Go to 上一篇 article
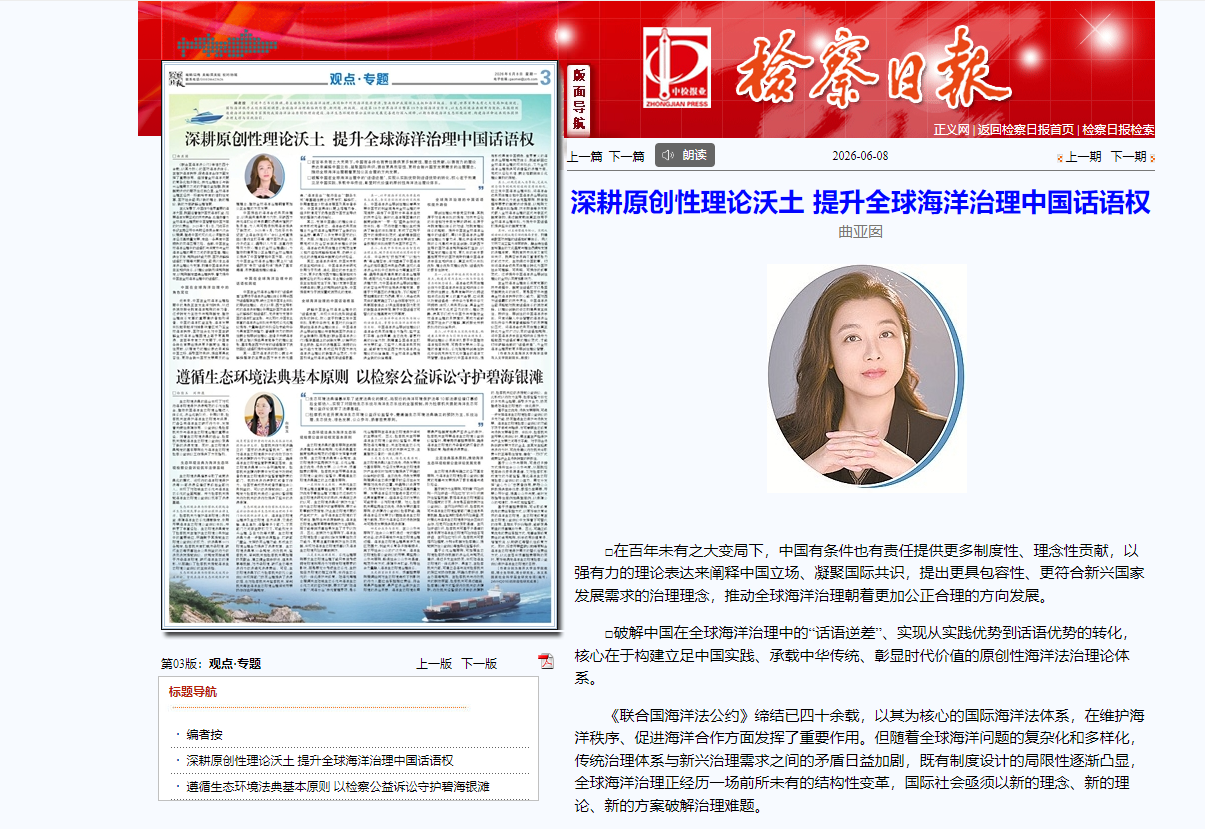Screen dimensions: 1205x829 point(585,156)
